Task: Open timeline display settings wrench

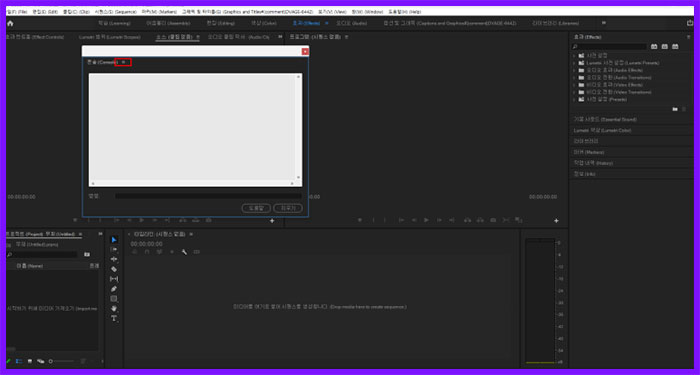Action: click(x=184, y=252)
